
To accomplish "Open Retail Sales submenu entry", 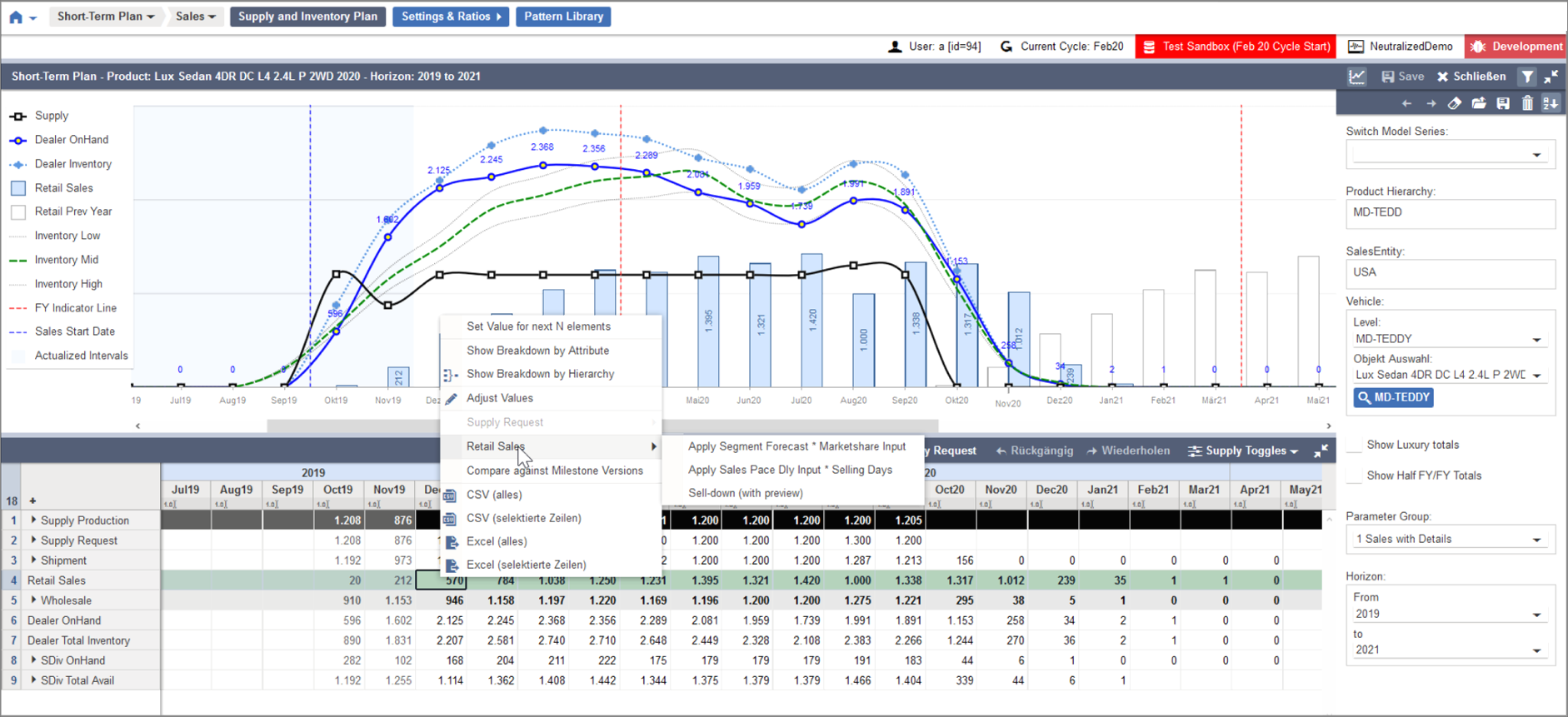I will click(552, 446).
